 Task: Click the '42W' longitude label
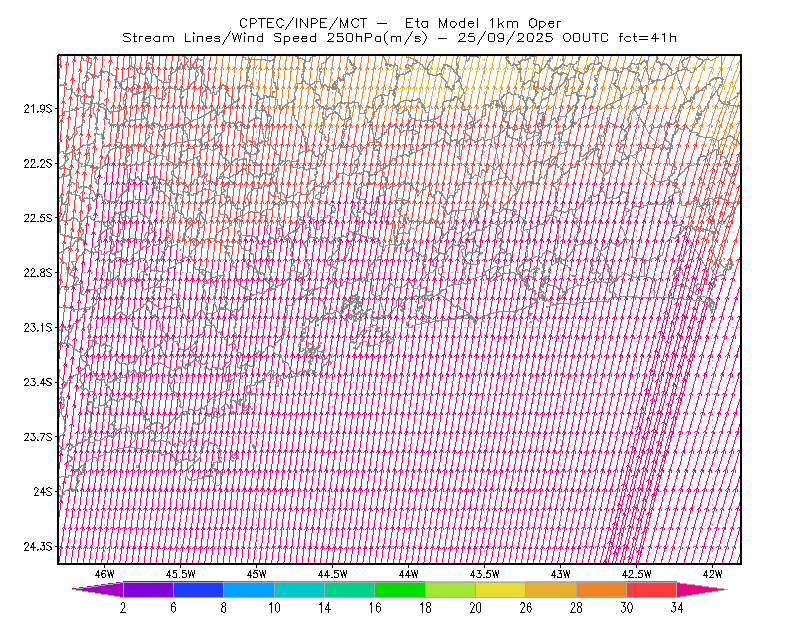[713, 574]
